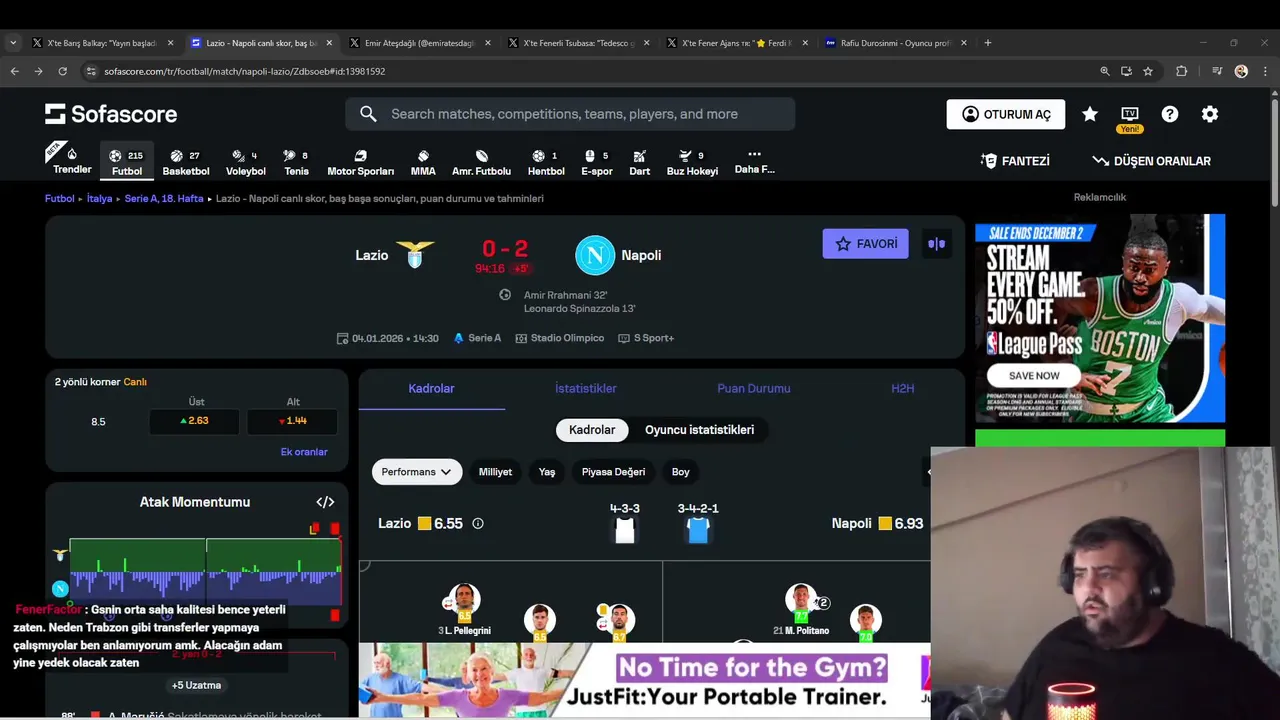1280x720 pixels.
Task: Switch to Emir Ateşdağlı browser tab
Action: [x=420, y=43]
